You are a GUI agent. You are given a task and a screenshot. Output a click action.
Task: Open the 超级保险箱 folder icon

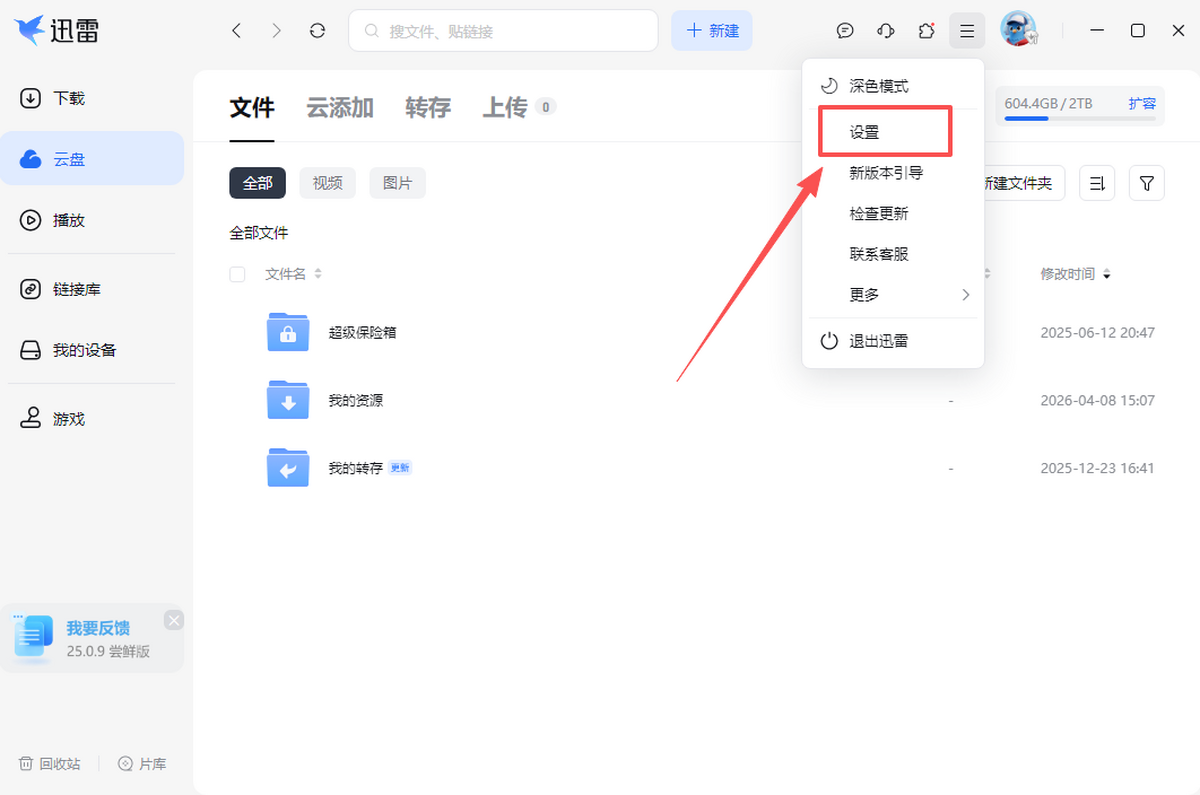(288, 332)
